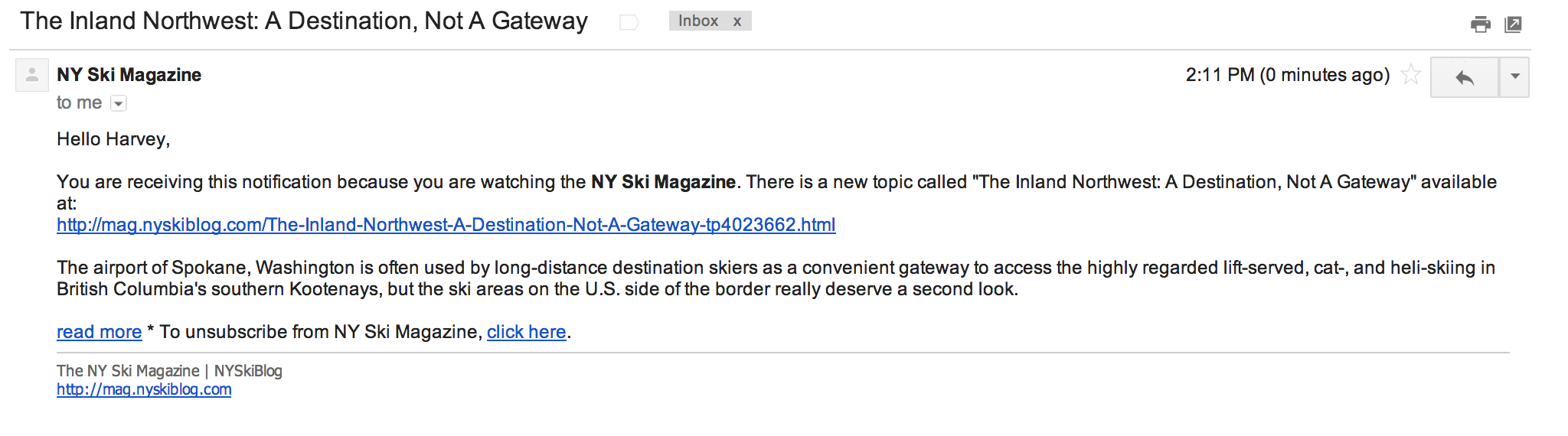The height and width of the screenshot is (436, 1568).
Task: Star this message
Action: point(1411,75)
